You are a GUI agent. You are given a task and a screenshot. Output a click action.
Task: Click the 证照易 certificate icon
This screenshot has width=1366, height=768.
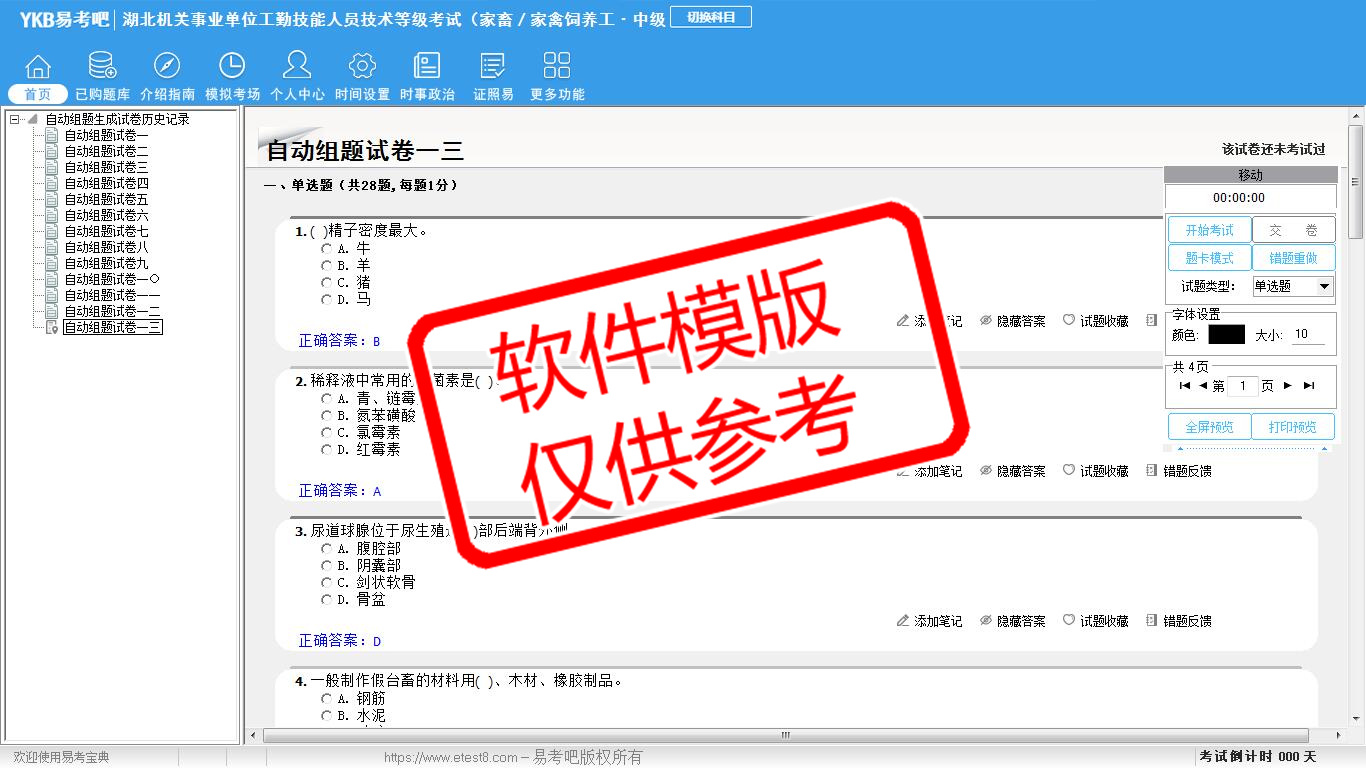(493, 67)
